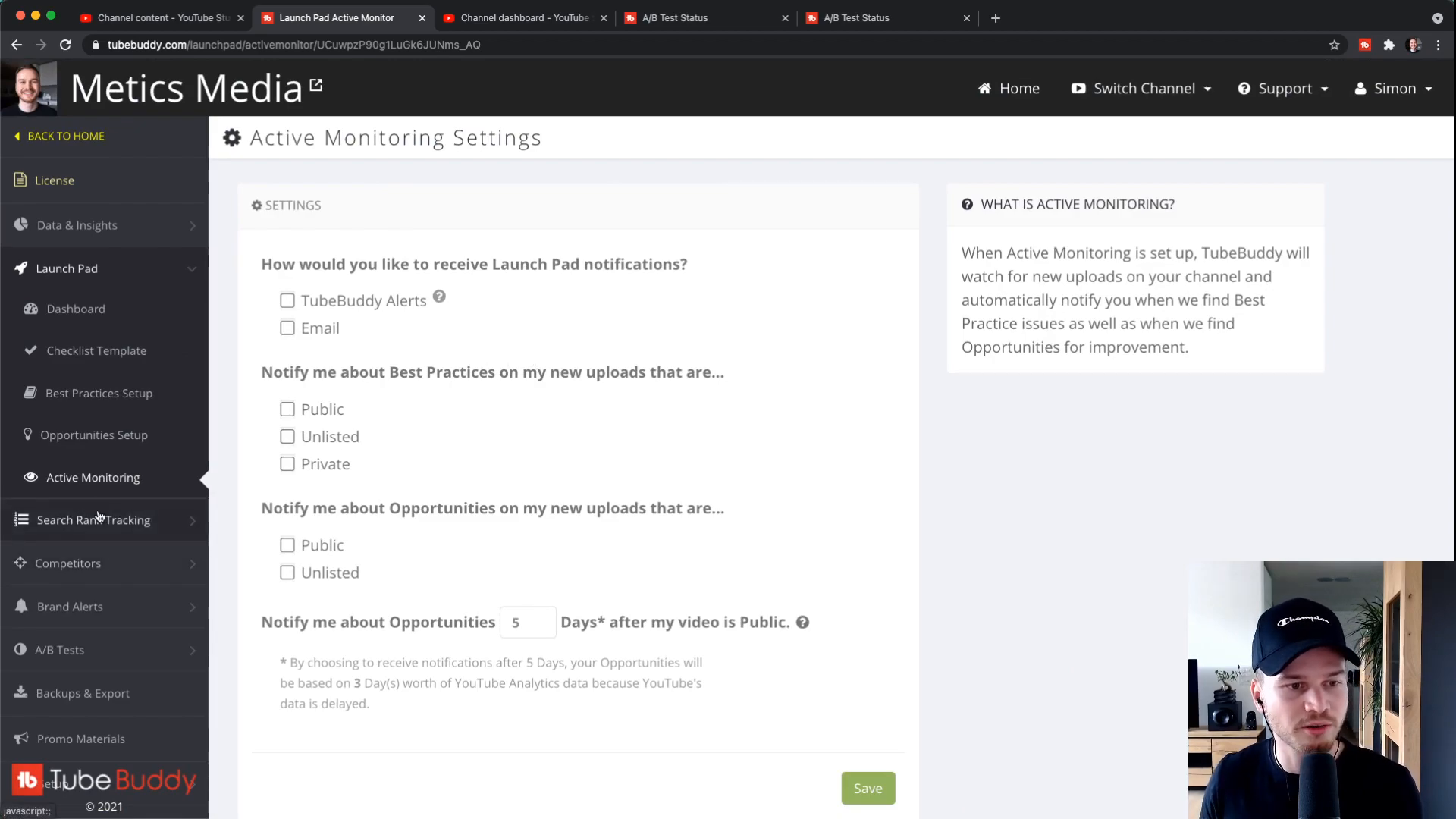The height and width of the screenshot is (819, 1456).
Task: Expand the Brand Alerts section chevron
Action: pyautogui.click(x=193, y=607)
